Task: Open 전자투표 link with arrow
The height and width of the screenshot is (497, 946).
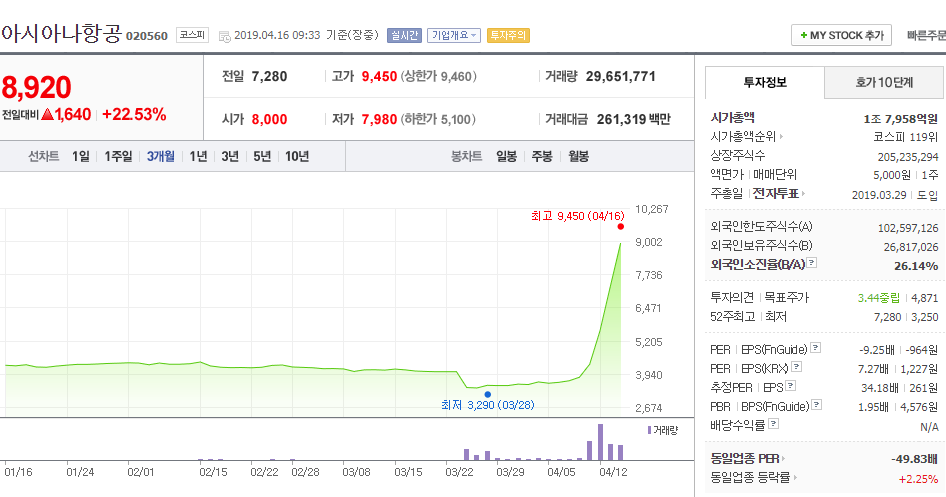Action: [779, 194]
